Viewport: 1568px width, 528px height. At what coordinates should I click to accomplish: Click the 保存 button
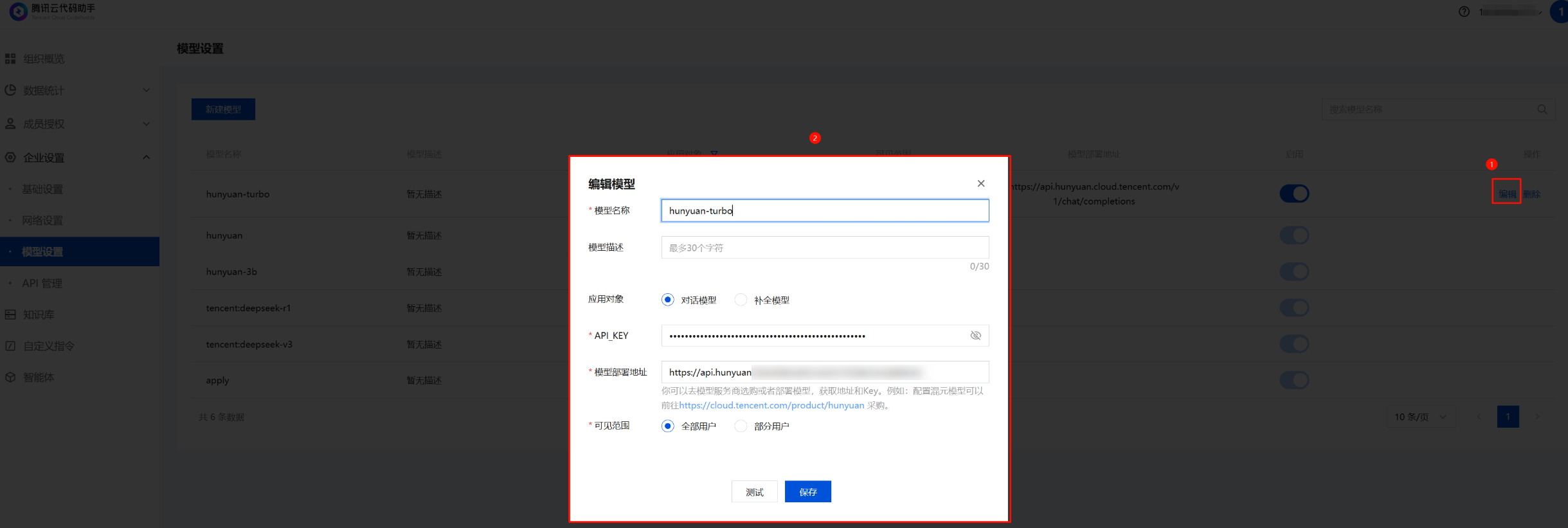tap(807, 492)
